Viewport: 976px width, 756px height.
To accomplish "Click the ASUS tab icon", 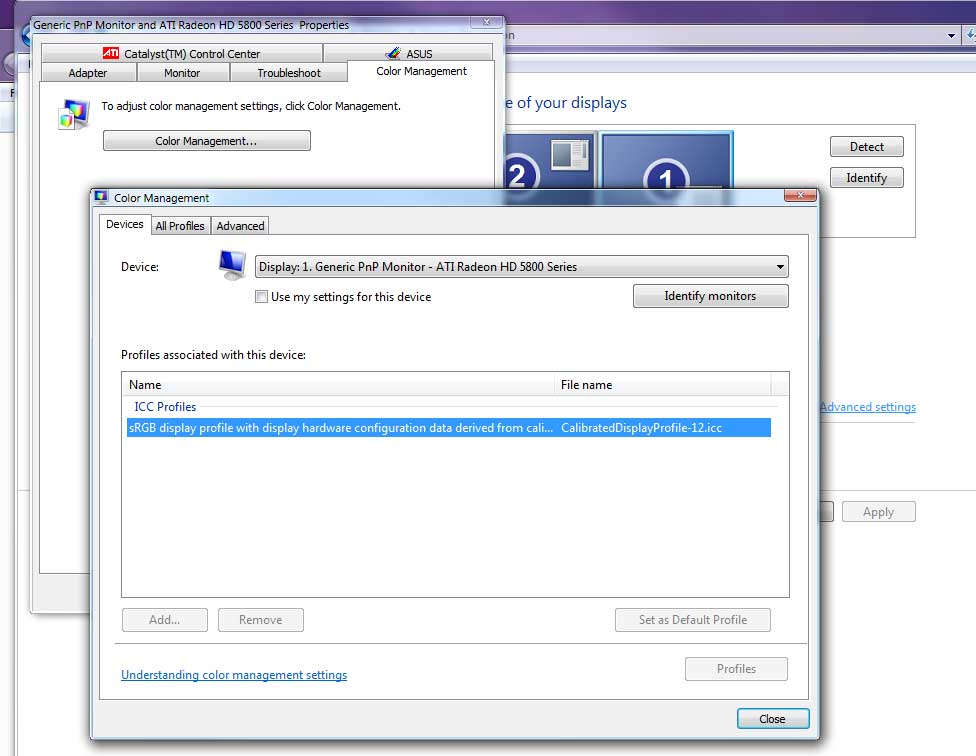I will (393, 54).
